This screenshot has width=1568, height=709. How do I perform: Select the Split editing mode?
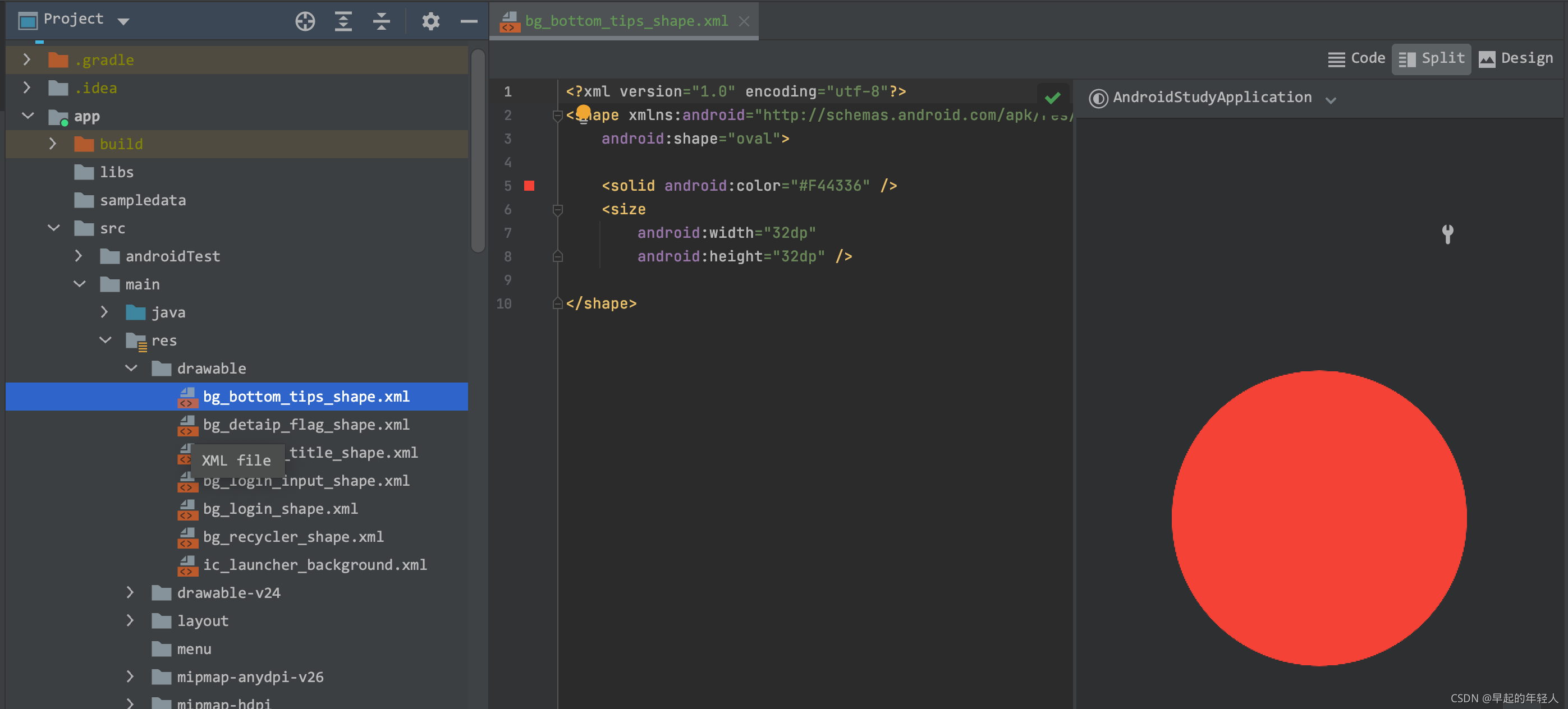pos(1431,58)
